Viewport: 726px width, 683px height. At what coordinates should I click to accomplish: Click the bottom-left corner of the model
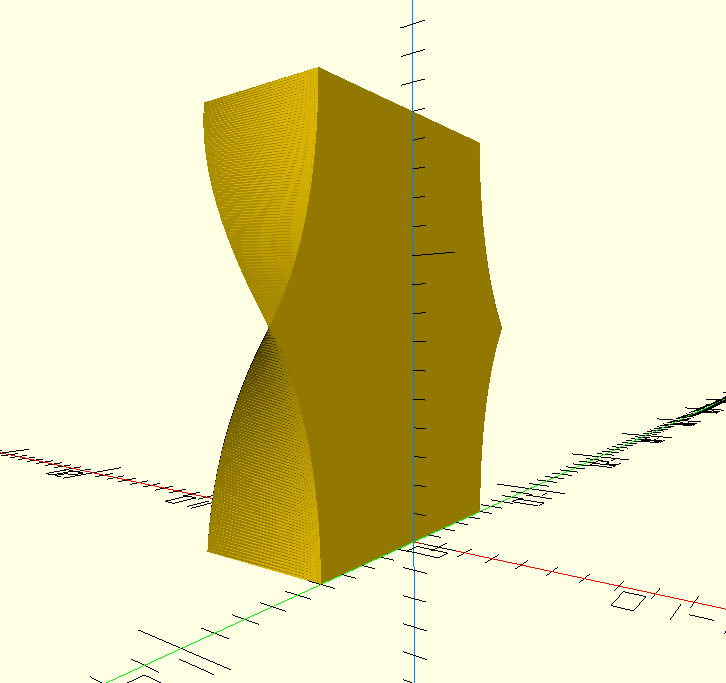pyautogui.click(x=208, y=550)
